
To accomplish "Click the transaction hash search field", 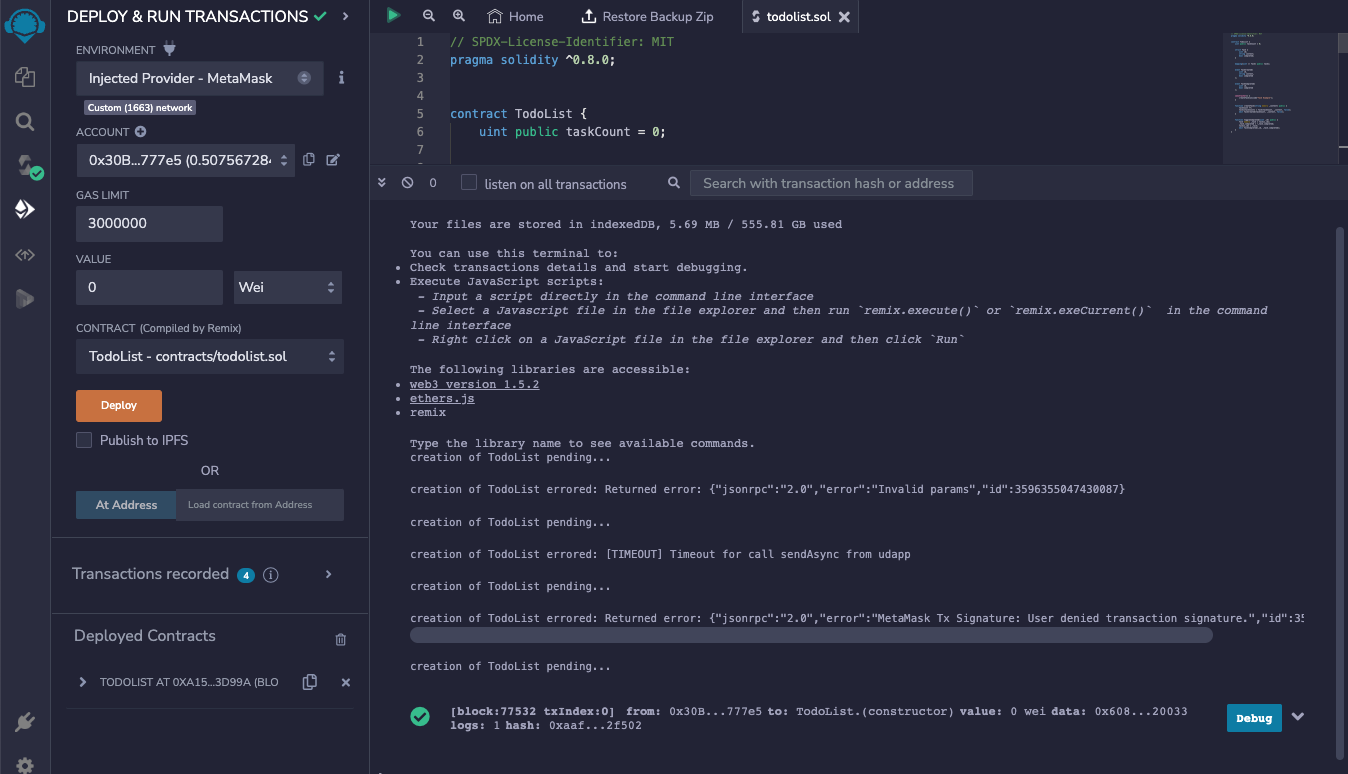I will 831,183.
